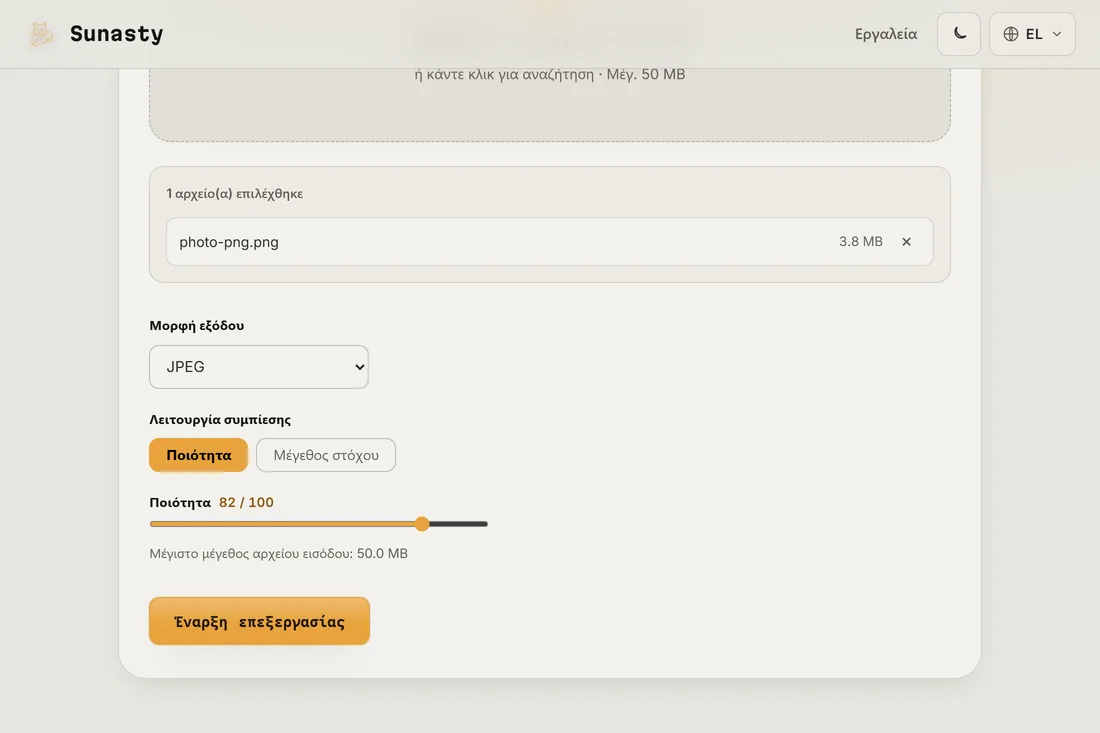Open the JPEG output format dropdown
Screen dimensions: 1100x733
pos(259,367)
